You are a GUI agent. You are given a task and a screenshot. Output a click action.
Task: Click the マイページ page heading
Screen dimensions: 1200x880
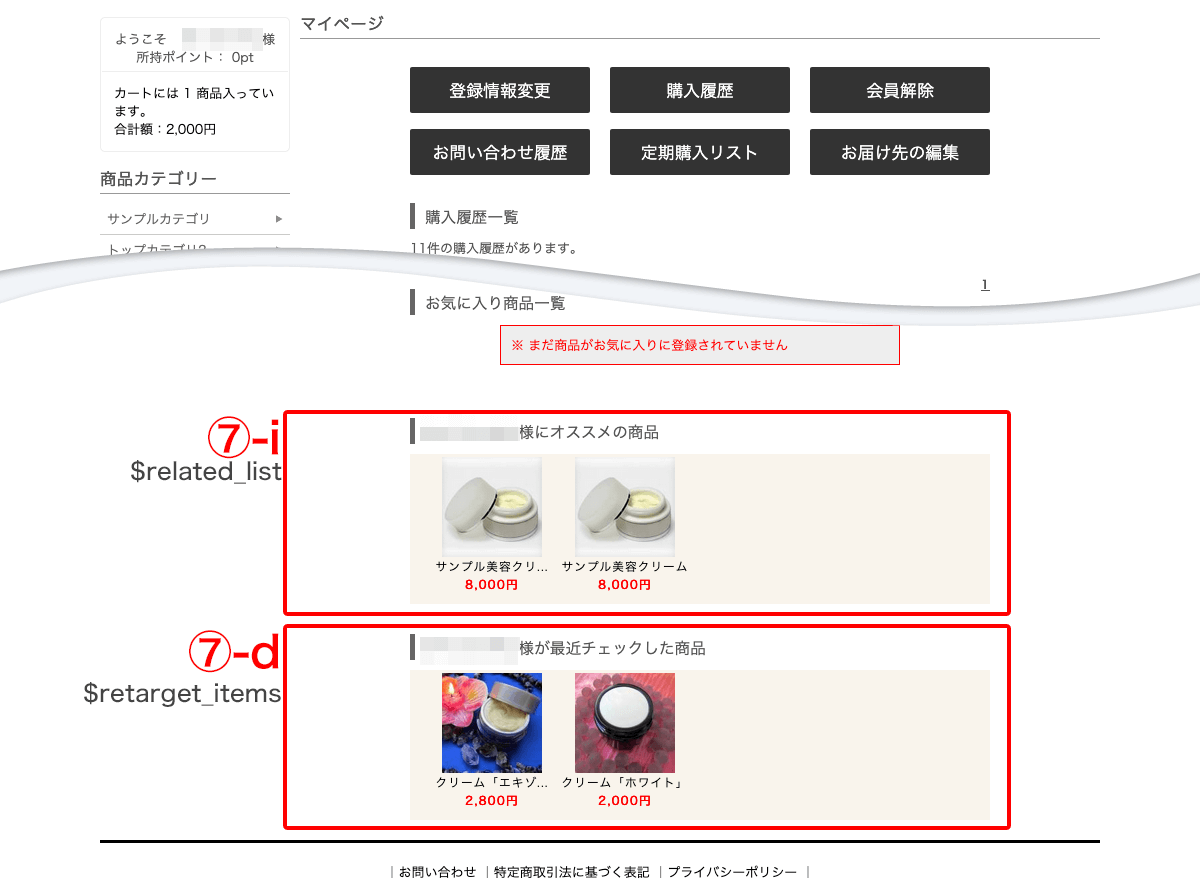[x=342, y=24]
